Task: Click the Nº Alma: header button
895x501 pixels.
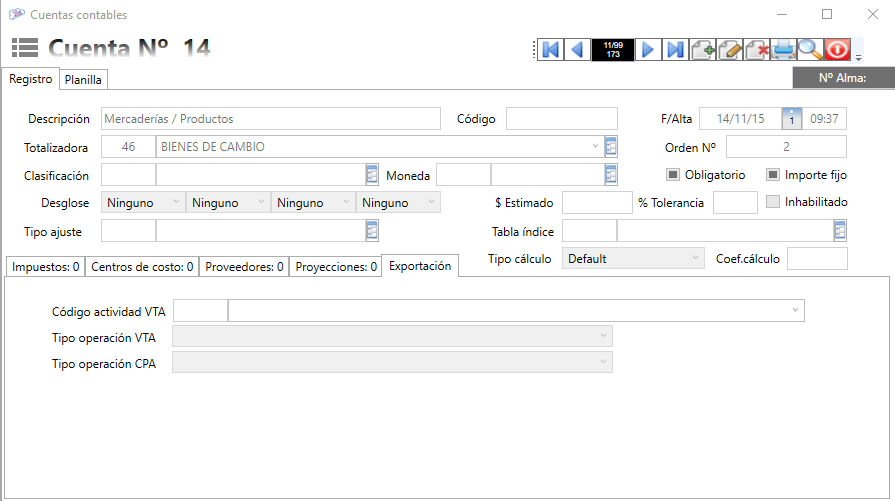Action: point(842,78)
